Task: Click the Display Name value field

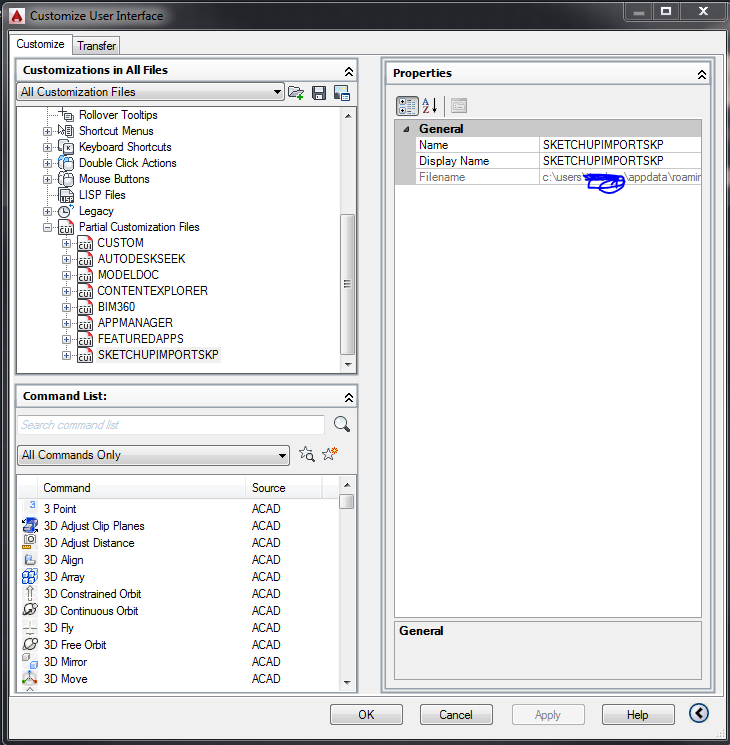Action: [x=620, y=161]
